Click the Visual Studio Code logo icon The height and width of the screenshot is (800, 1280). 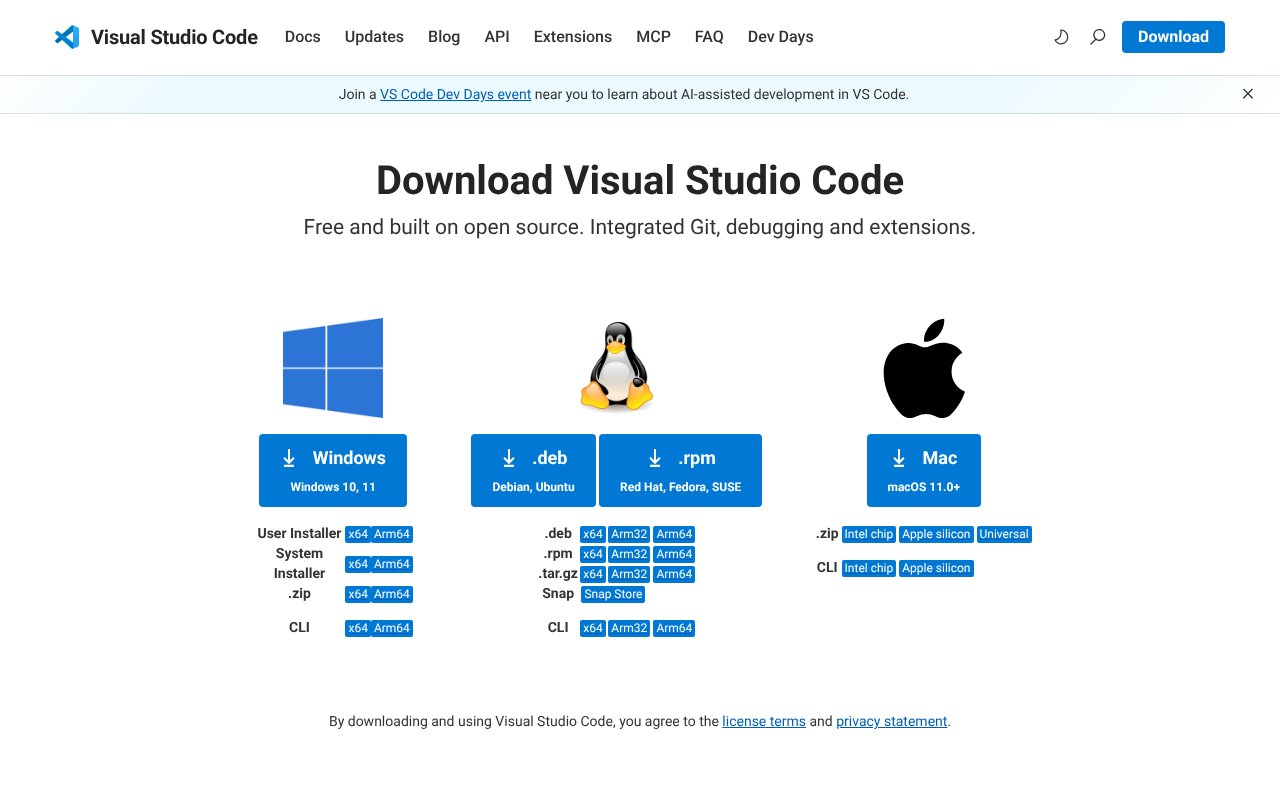coord(67,37)
